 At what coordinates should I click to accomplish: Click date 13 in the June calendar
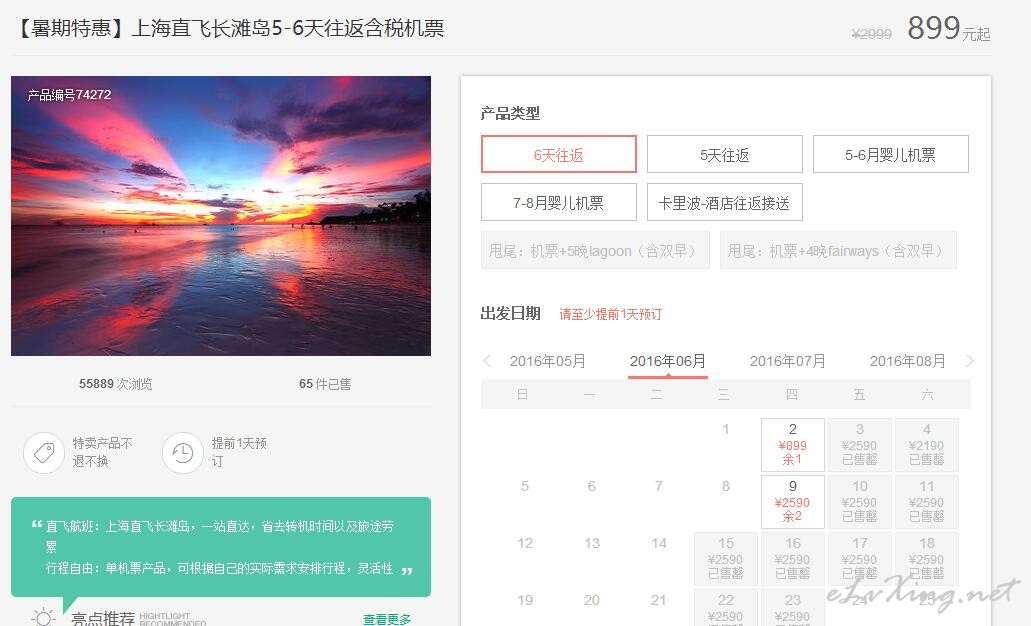pos(592,544)
